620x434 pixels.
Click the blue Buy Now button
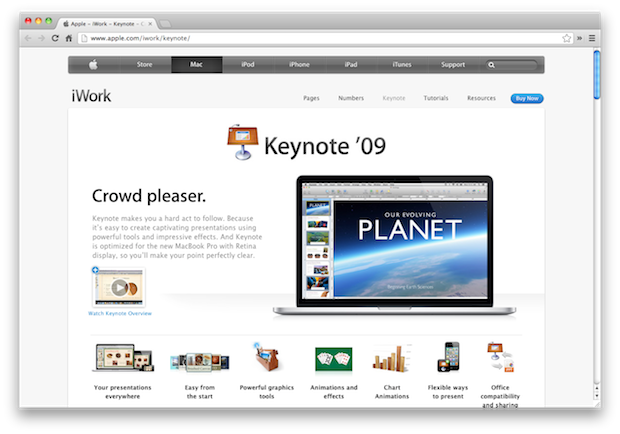coord(527,98)
